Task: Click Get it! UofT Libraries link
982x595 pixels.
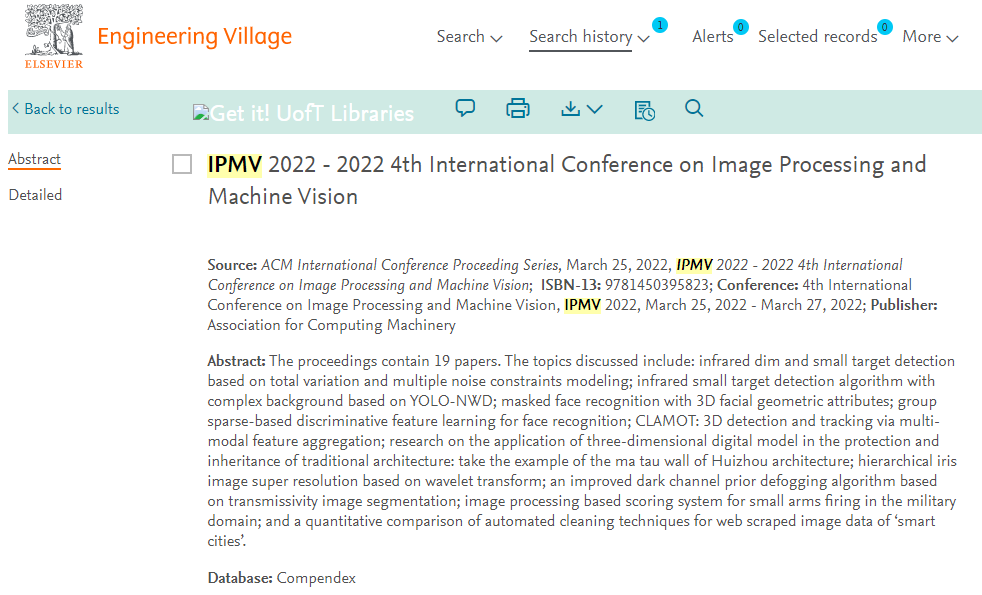Action: coord(304,113)
